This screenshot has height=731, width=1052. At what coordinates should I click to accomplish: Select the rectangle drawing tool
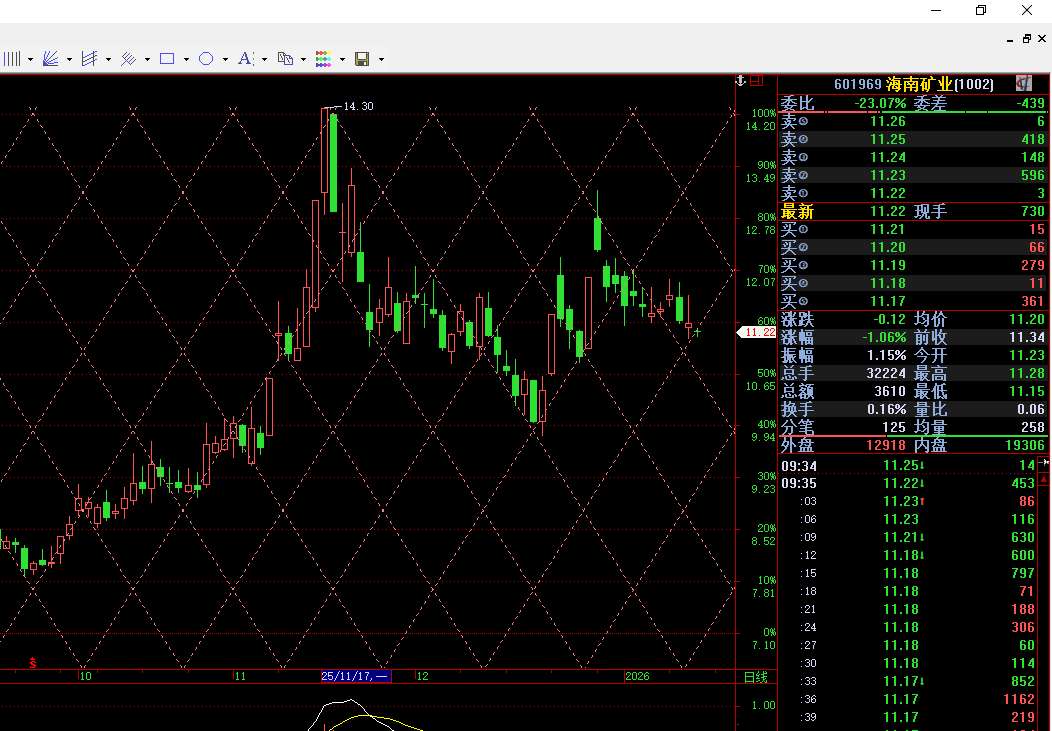167,59
